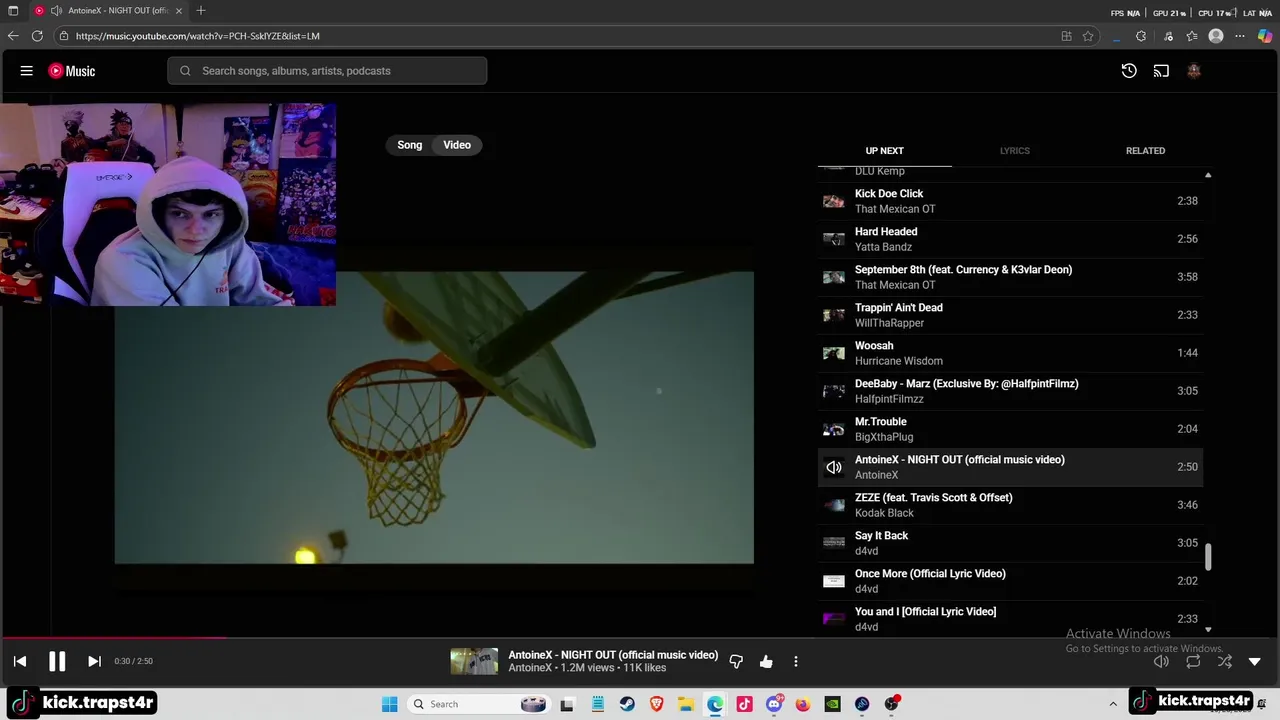Mute the player volume
This screenshot has width=1280, height=720.
click(1161, 661)
